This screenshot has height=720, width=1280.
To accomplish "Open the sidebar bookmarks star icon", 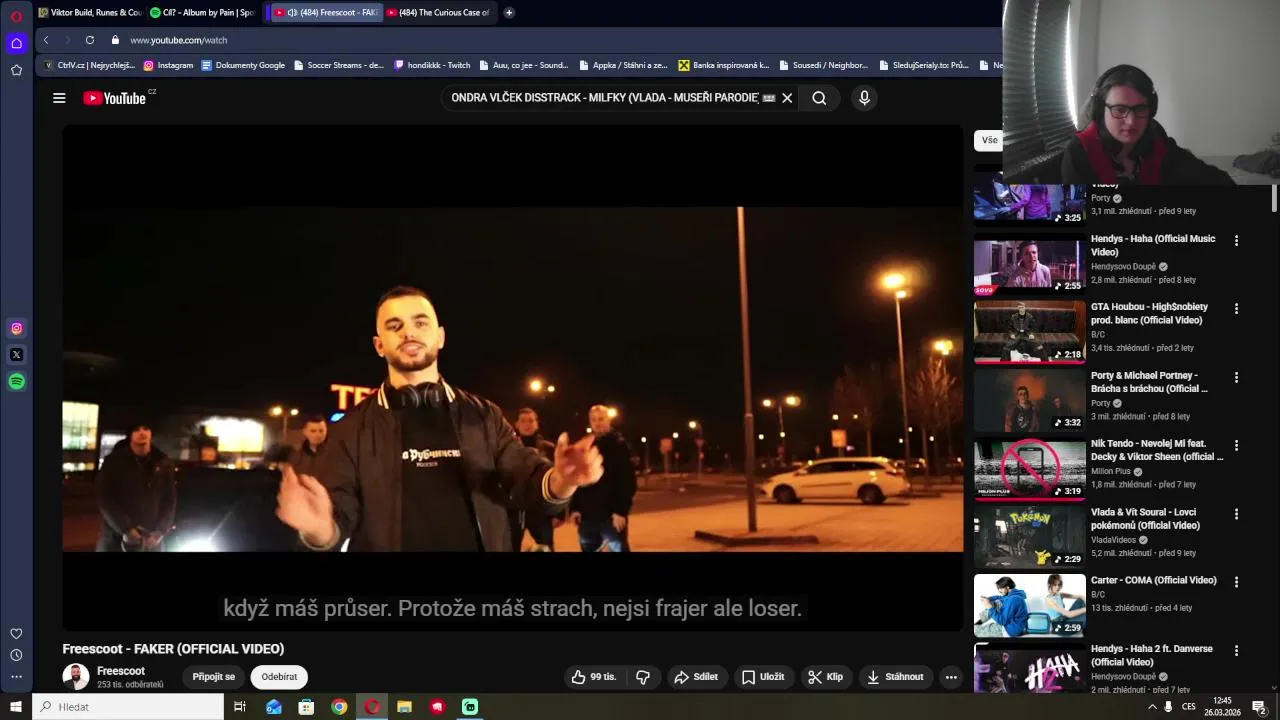I will point(16,70).
